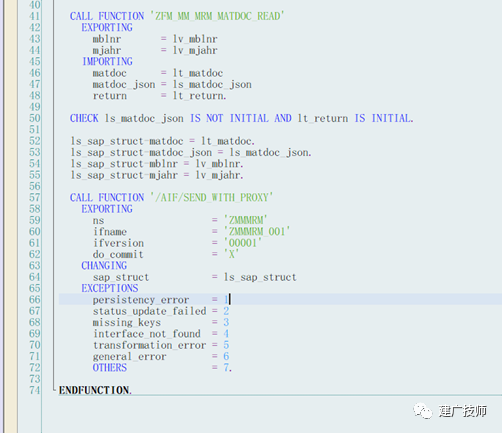This screenshot has width=502, height=433.
Task: Click the CHECK keyword on line 50
Action: (84, 118)
